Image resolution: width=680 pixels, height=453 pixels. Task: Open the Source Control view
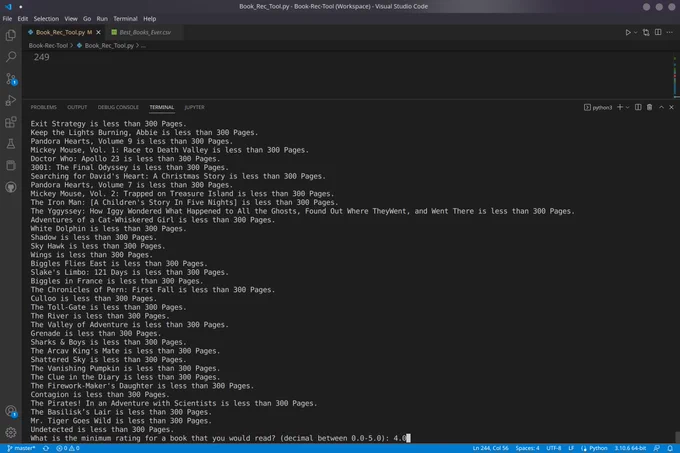click(x=11, y=79)
